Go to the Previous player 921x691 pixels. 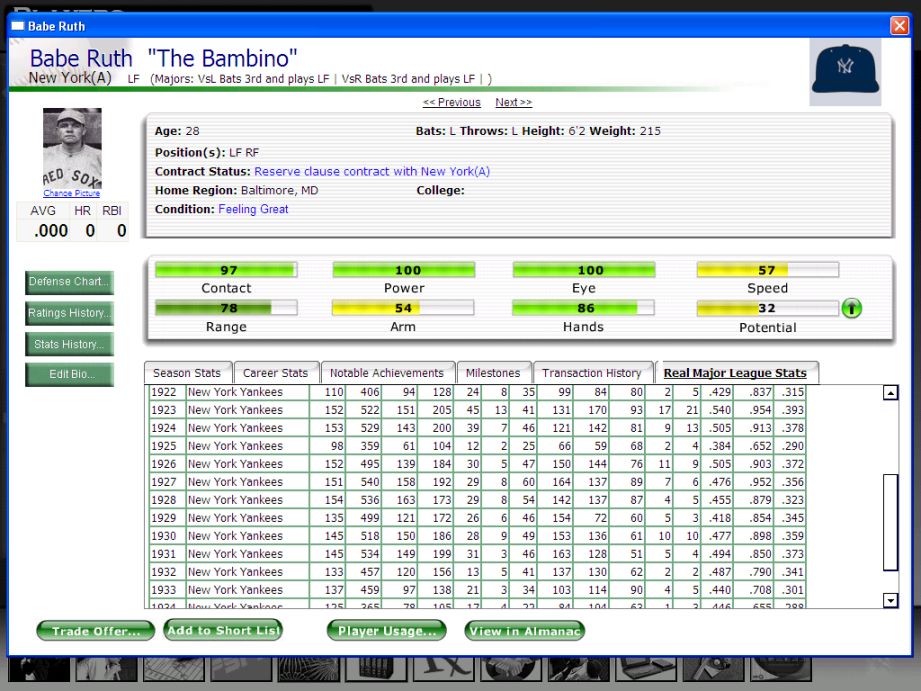coord(451,102)
